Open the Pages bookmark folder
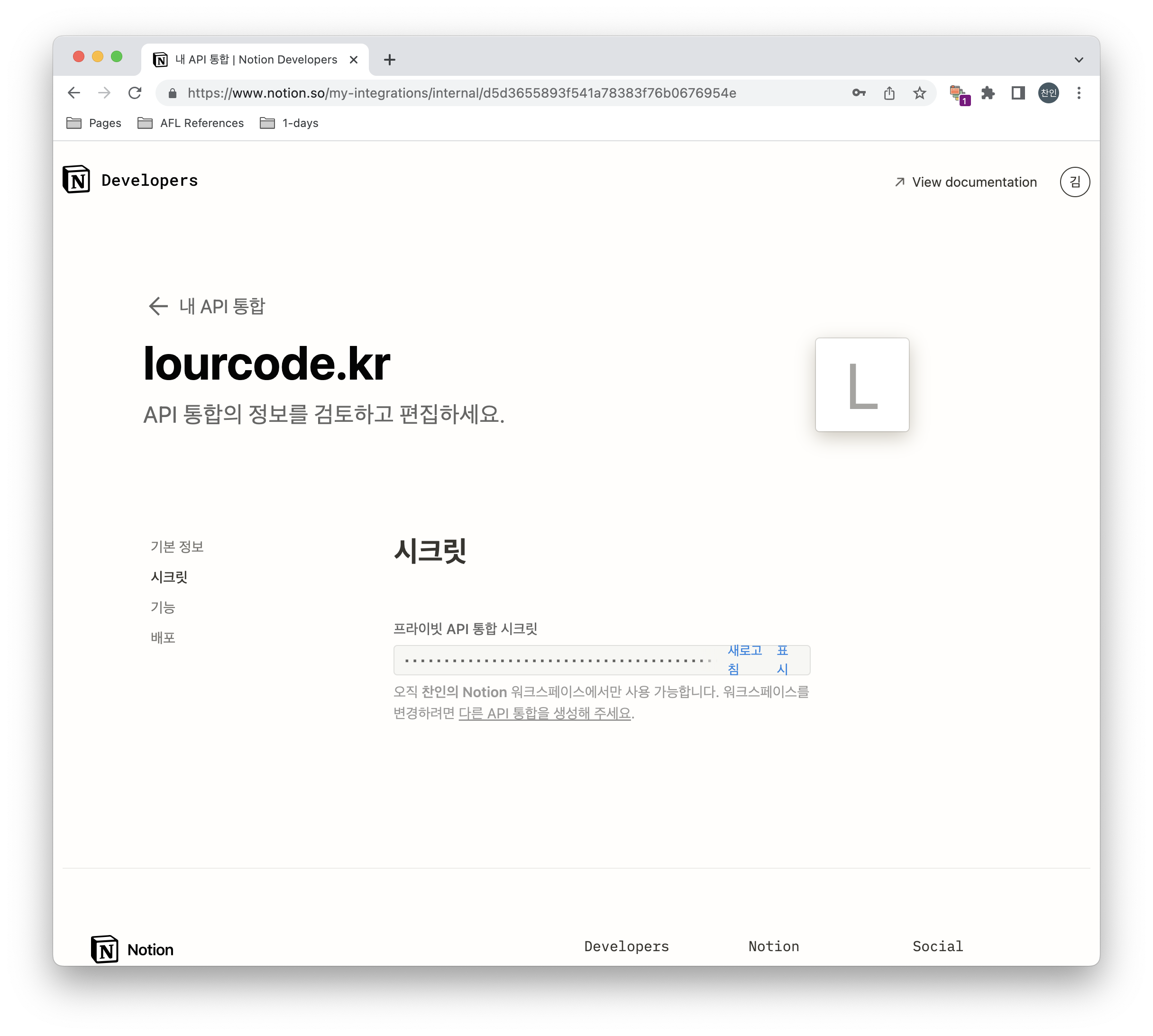 94,123
